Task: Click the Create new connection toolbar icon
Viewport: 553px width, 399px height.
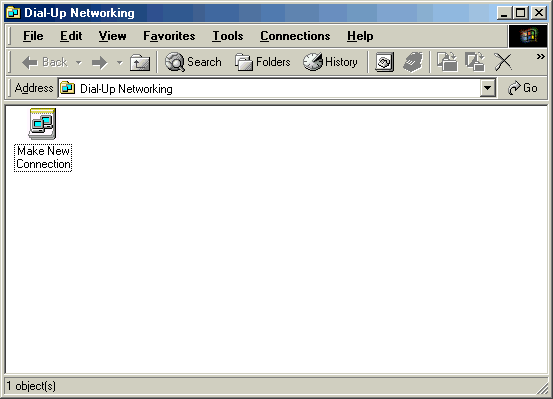Action: (x=384, y=62)
